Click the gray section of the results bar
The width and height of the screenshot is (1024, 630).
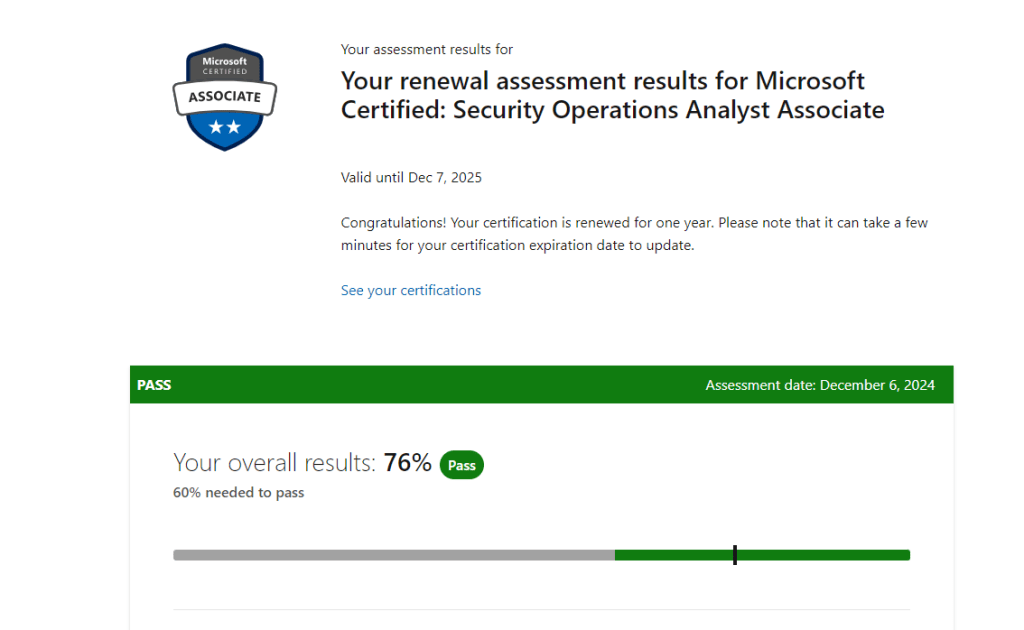coord(393,555)
